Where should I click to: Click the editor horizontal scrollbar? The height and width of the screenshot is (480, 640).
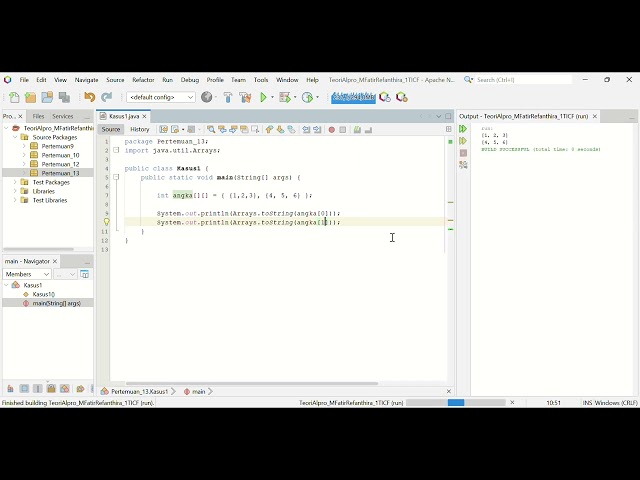coord(251,383)
